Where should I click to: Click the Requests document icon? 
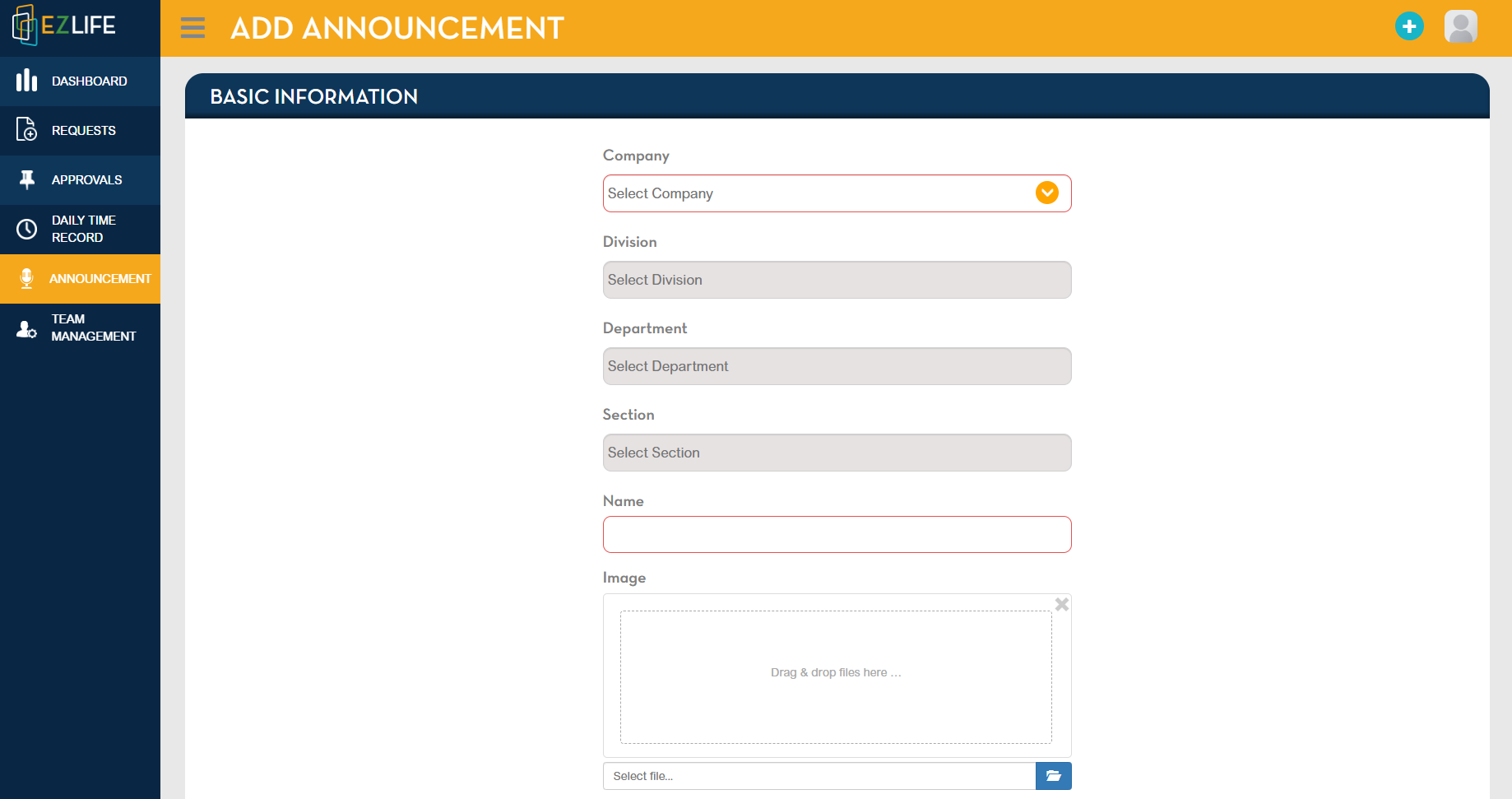pyautogui.click(x=26, y=129)
